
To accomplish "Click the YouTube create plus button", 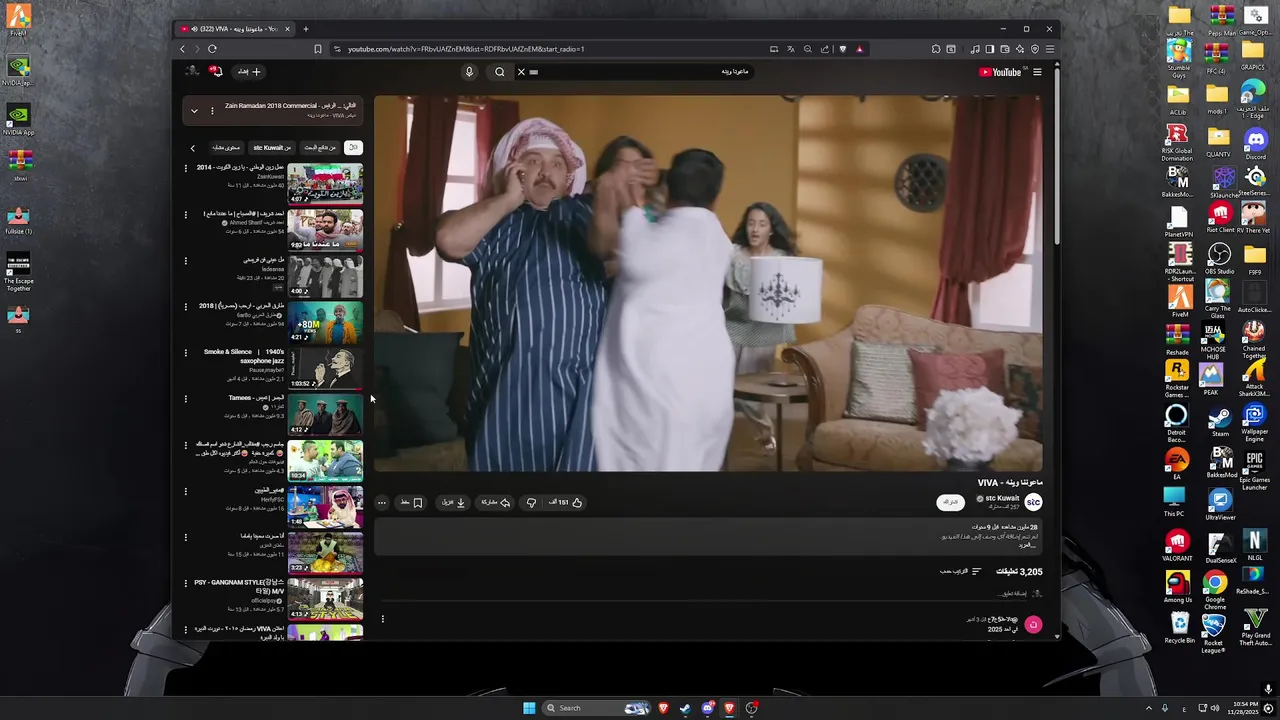I will tap(249, 72).
